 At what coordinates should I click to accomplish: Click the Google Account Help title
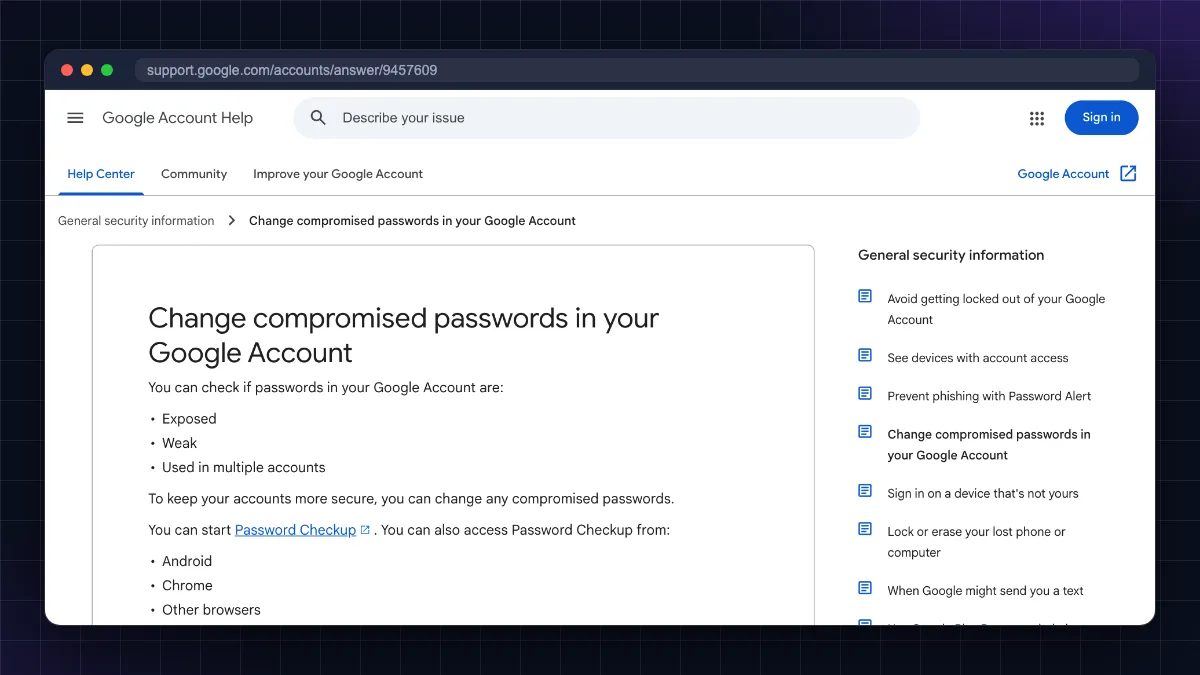click(178, 118)
